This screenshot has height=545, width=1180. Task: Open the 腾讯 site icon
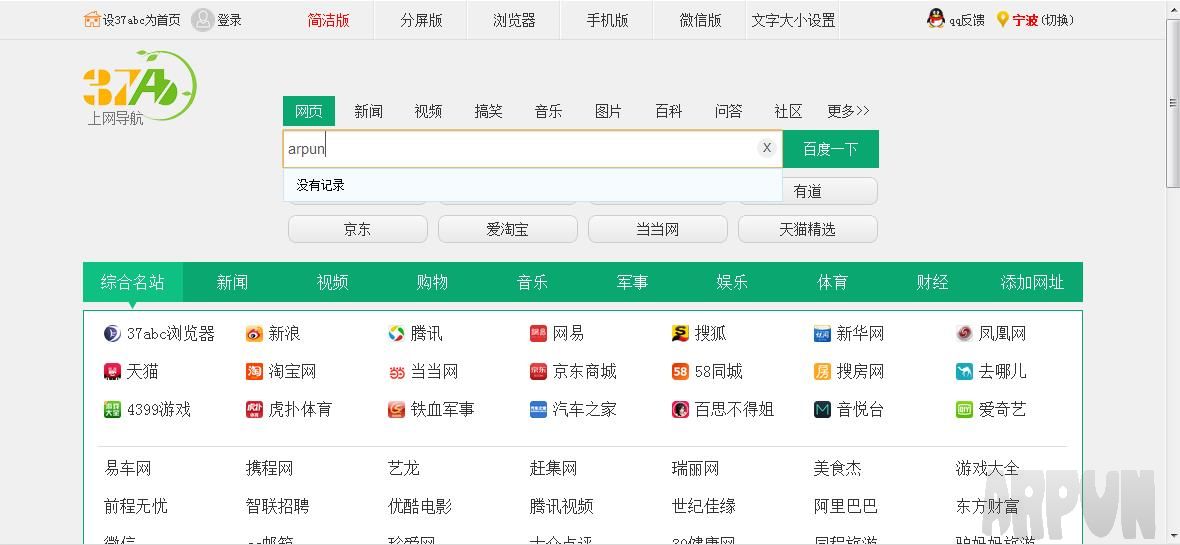pos(397,333)
